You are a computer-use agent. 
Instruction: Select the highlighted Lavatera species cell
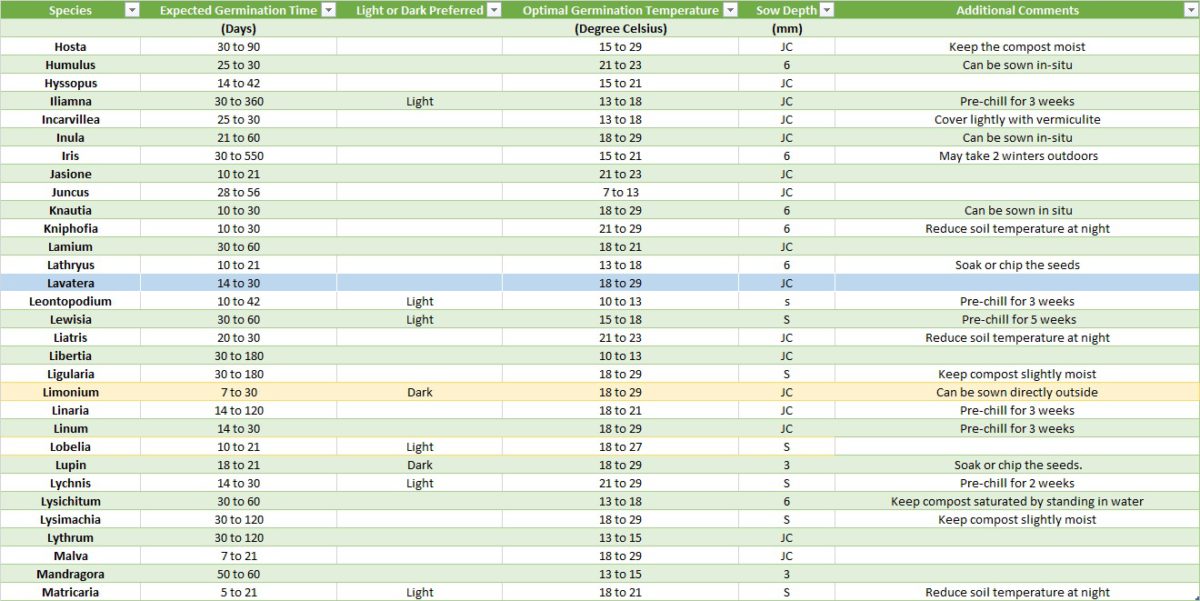(x=70, y=283)
